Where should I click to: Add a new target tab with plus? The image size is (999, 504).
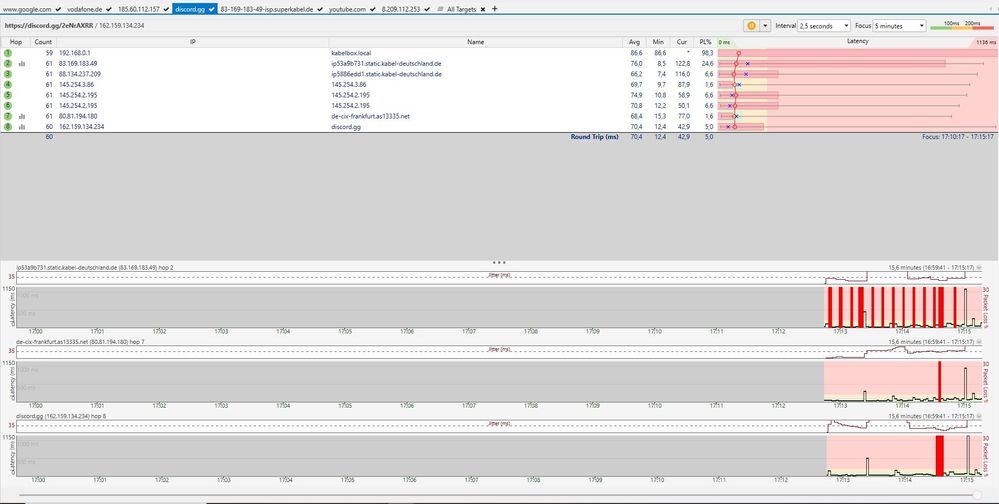(x=495, y=9)
